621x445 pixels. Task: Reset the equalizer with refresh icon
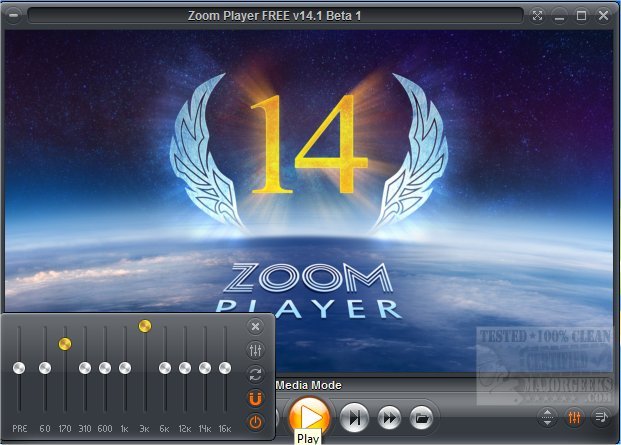(x=255, y=374)
